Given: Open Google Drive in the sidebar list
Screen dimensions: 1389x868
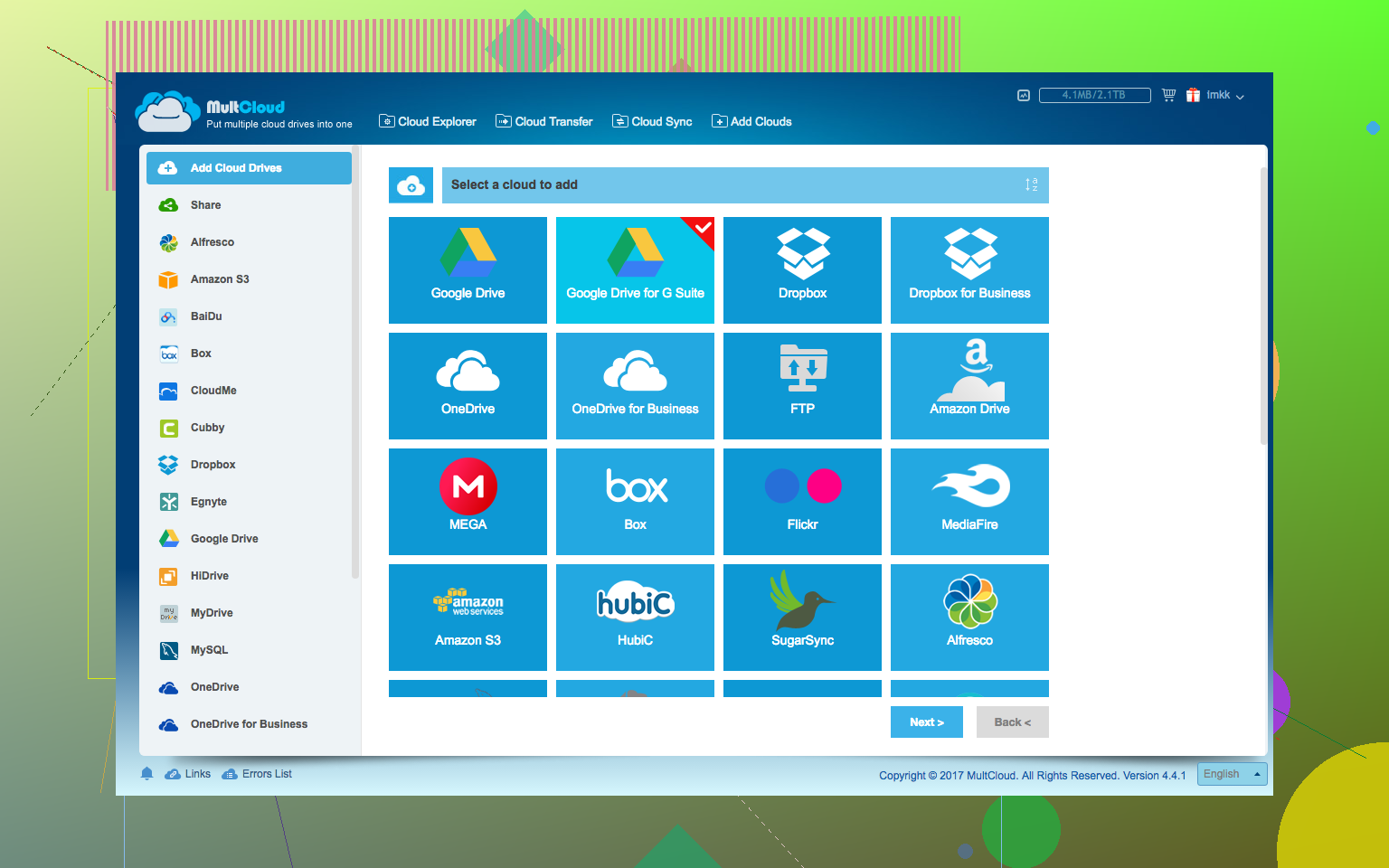Looking at the screenshot, I should coord(249,539).
